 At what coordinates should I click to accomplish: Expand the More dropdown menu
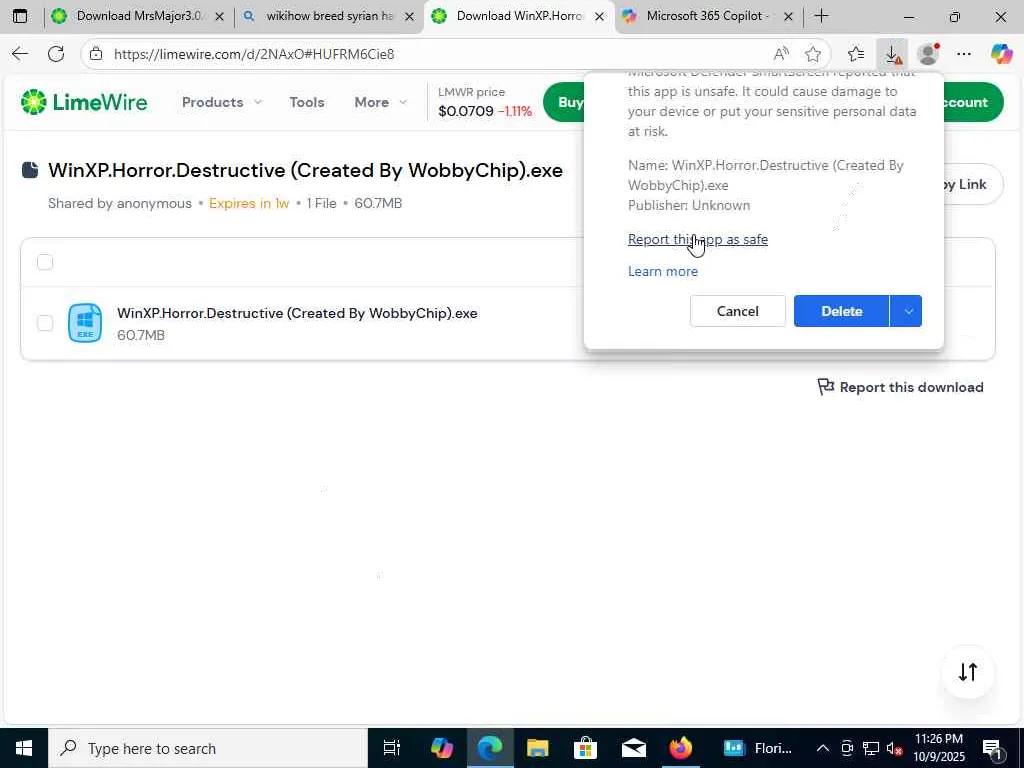tap(380, 102)
